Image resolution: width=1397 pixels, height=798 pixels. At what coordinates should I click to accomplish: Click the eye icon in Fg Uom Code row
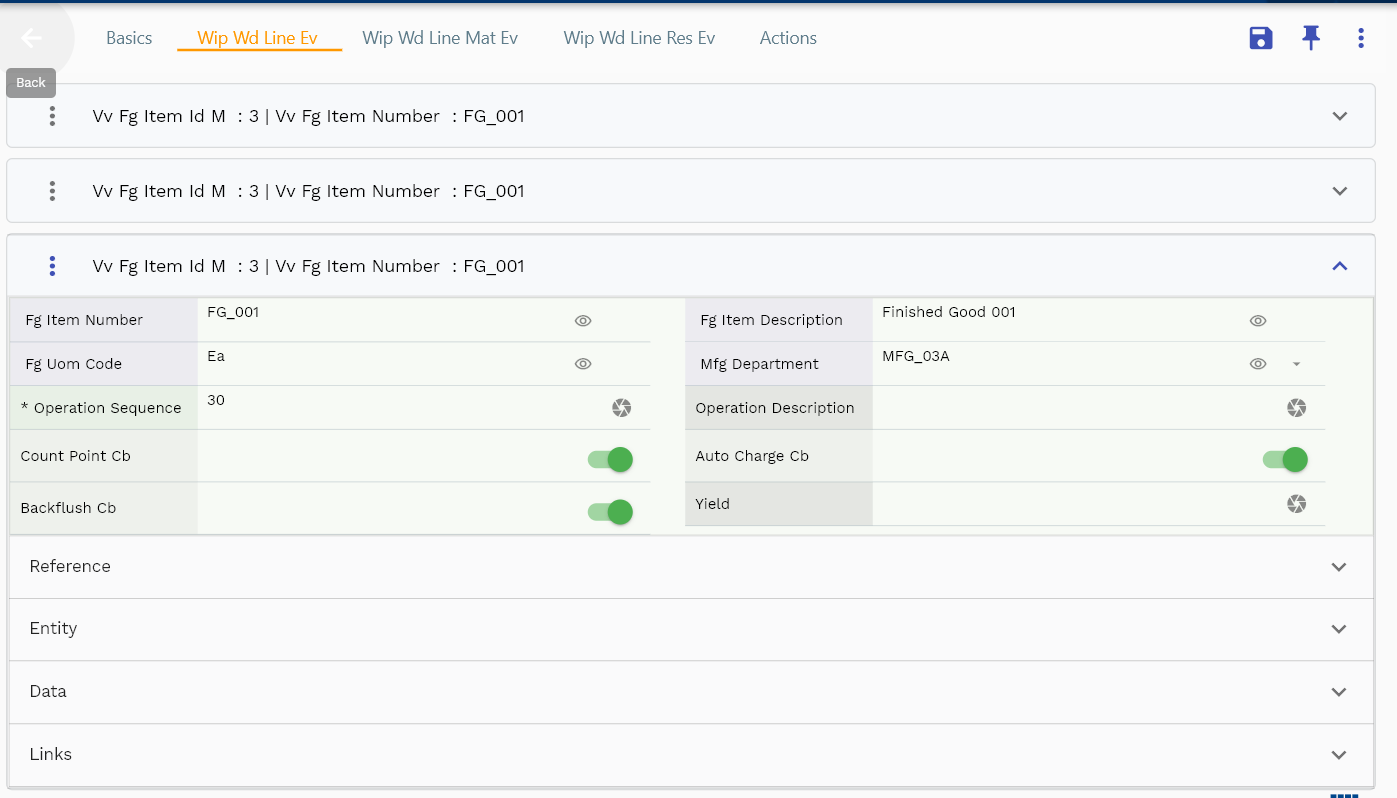click(x=583, y=363)
